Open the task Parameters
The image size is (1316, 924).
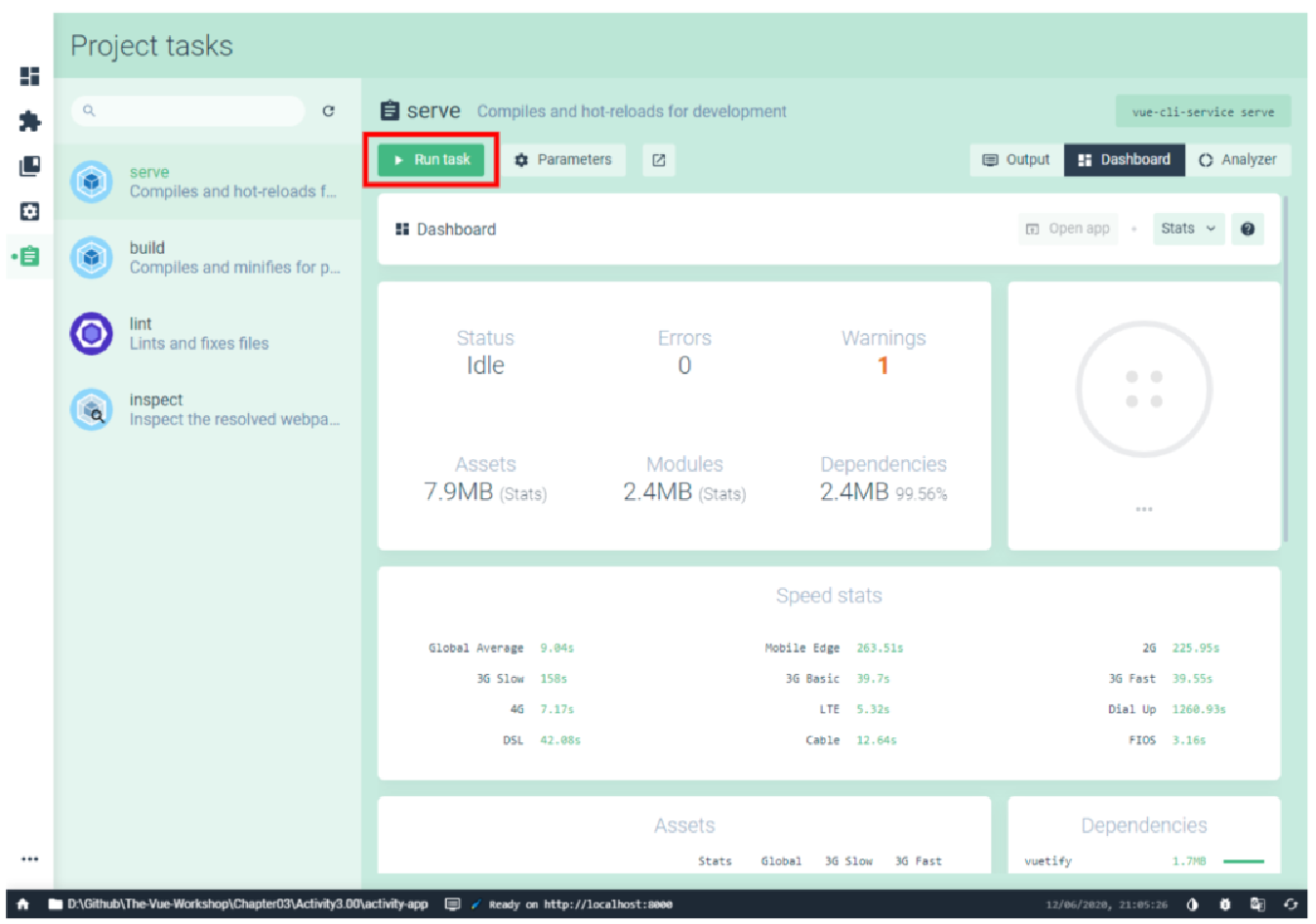coord(563,160)
